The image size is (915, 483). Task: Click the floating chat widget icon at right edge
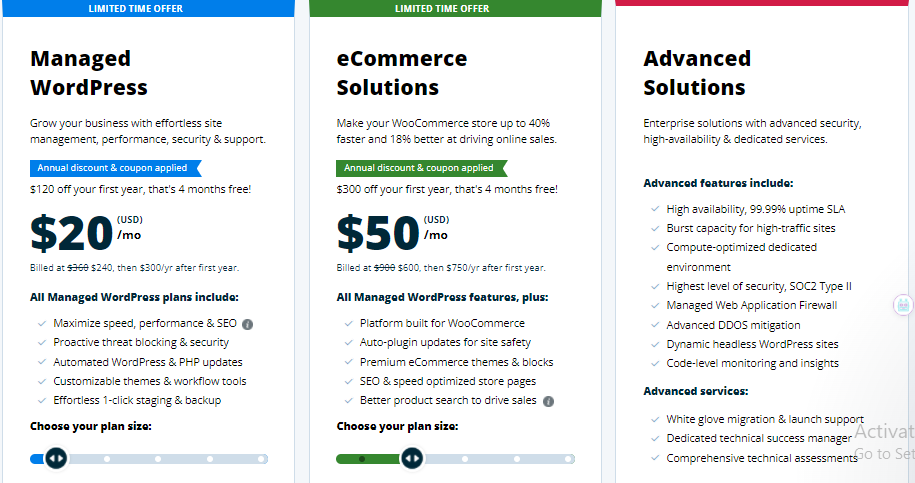click(903, 305)
